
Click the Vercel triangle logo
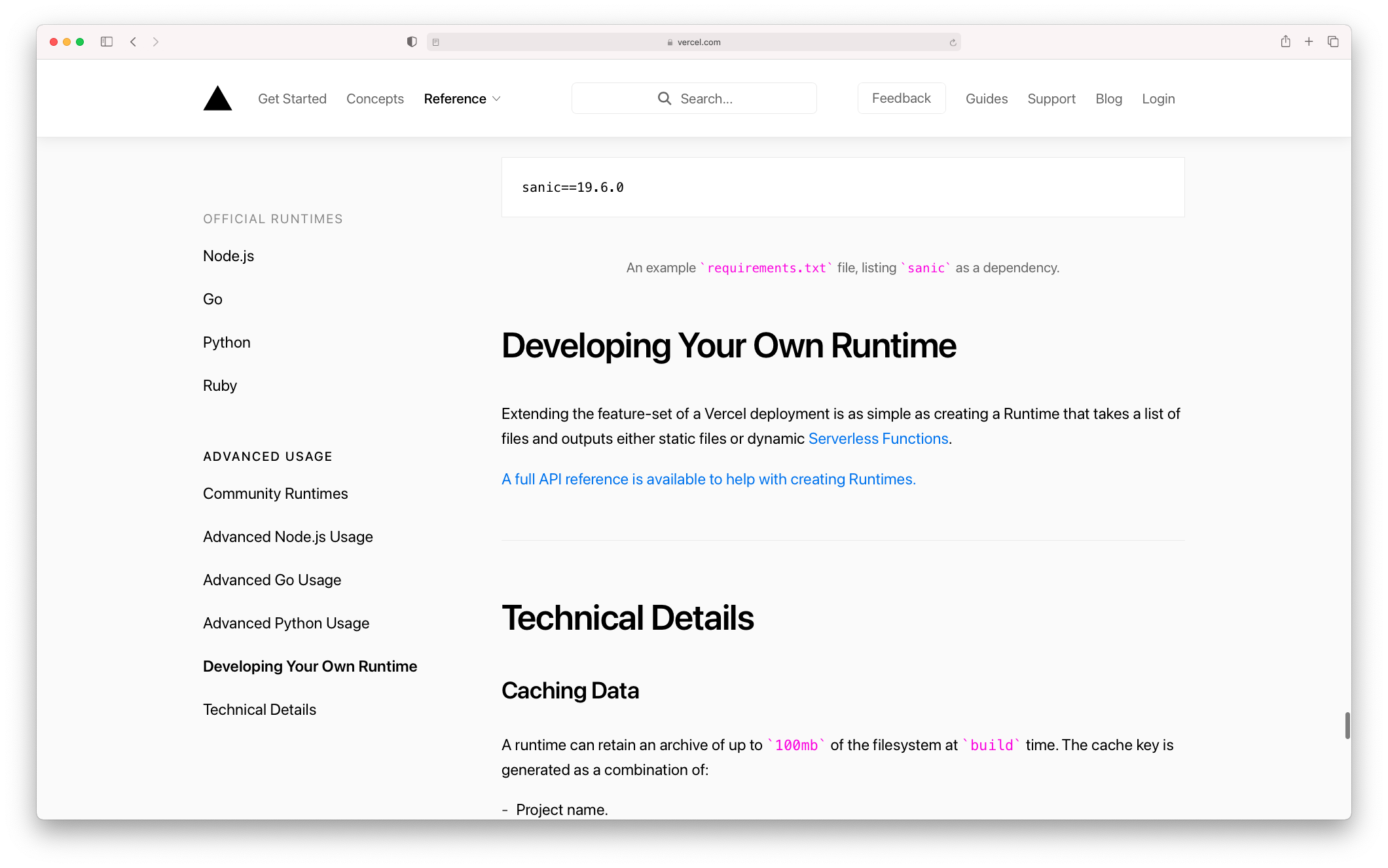[217, 99]
